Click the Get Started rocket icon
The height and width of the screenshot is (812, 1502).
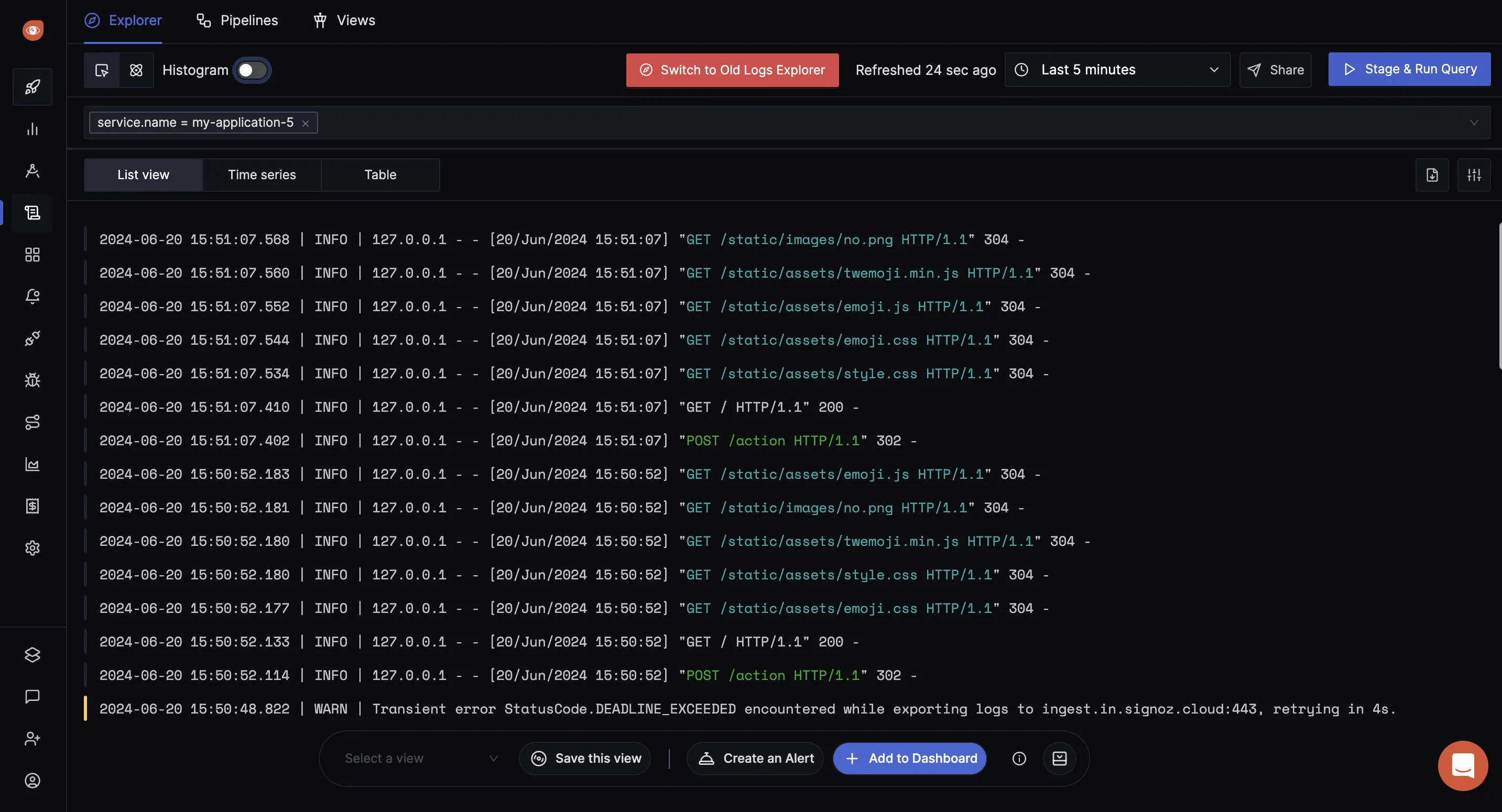pyautogui.click(x=32, y=87)
